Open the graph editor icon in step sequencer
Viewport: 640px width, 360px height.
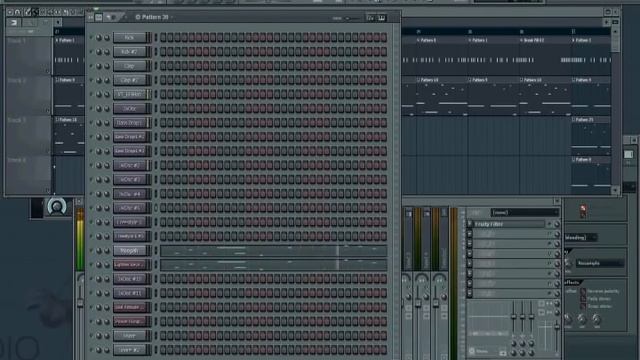pos(371,18)
